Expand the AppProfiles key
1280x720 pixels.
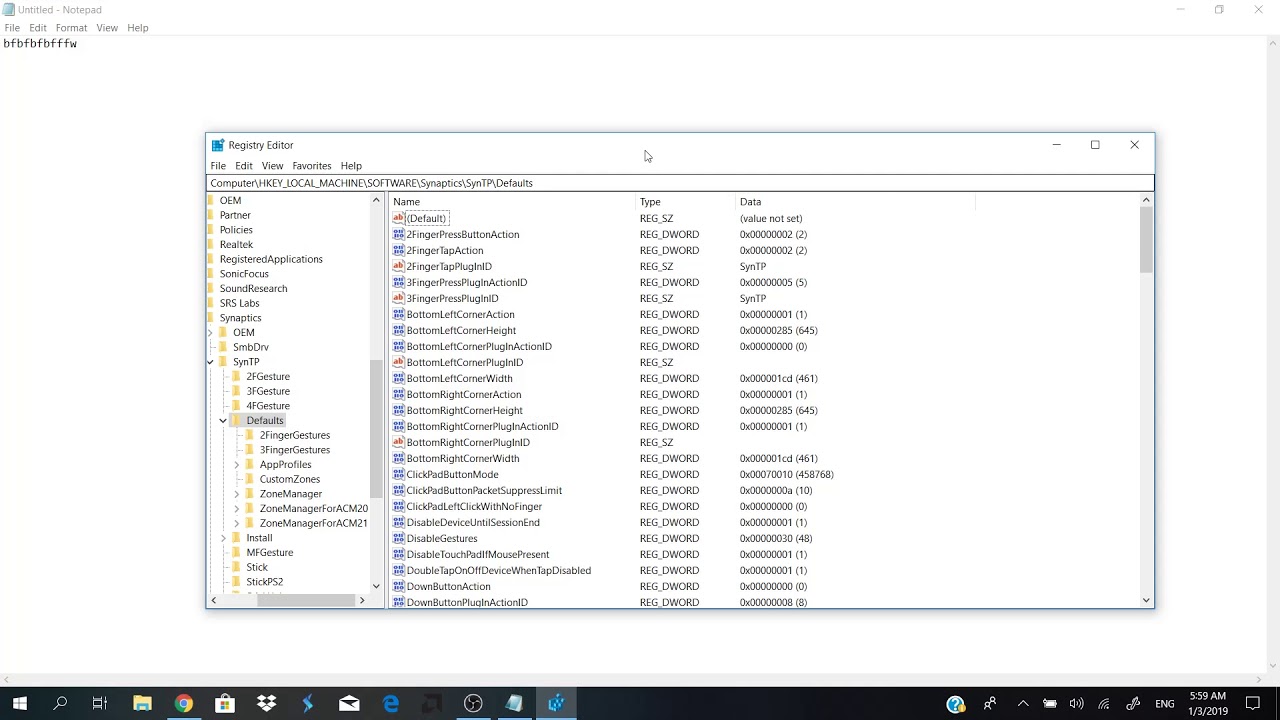click(x=236, y=465)
